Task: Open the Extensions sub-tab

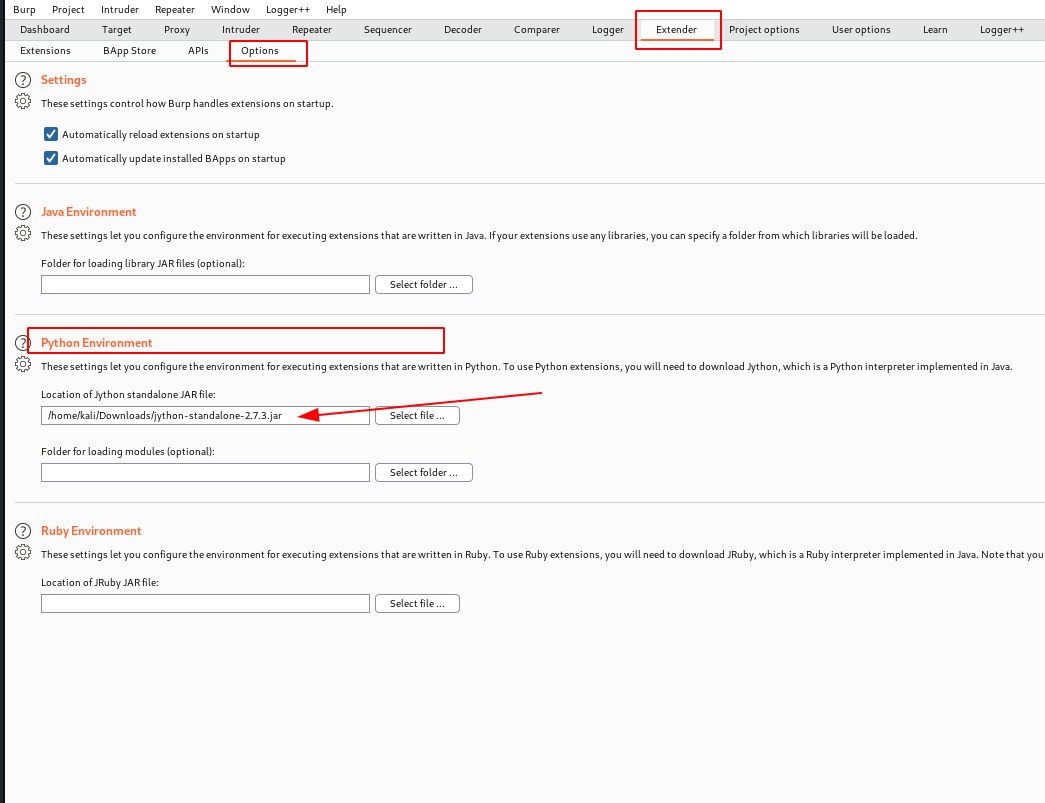Action: coord(45,51)
